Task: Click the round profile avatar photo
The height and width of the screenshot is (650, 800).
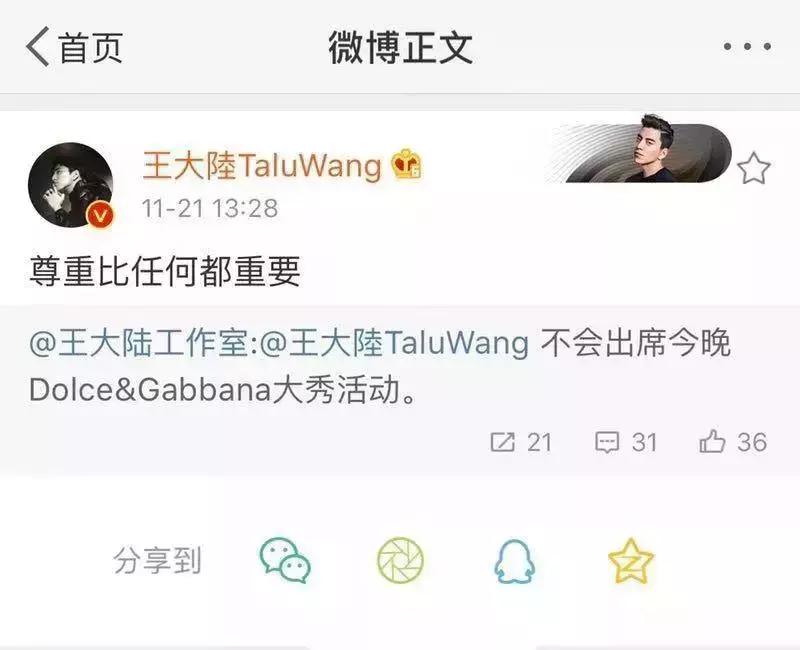Action: click(70, 184)
